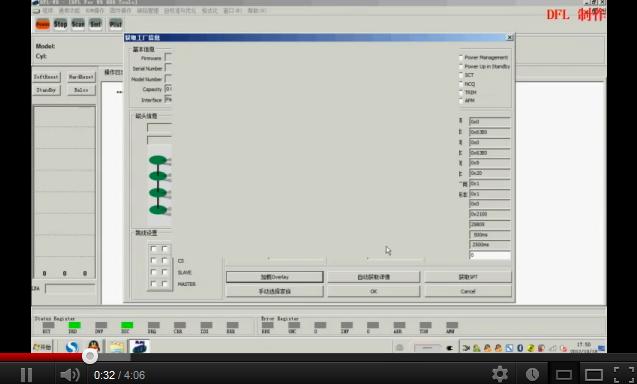Click the 2500ms value field

[490, 245]
